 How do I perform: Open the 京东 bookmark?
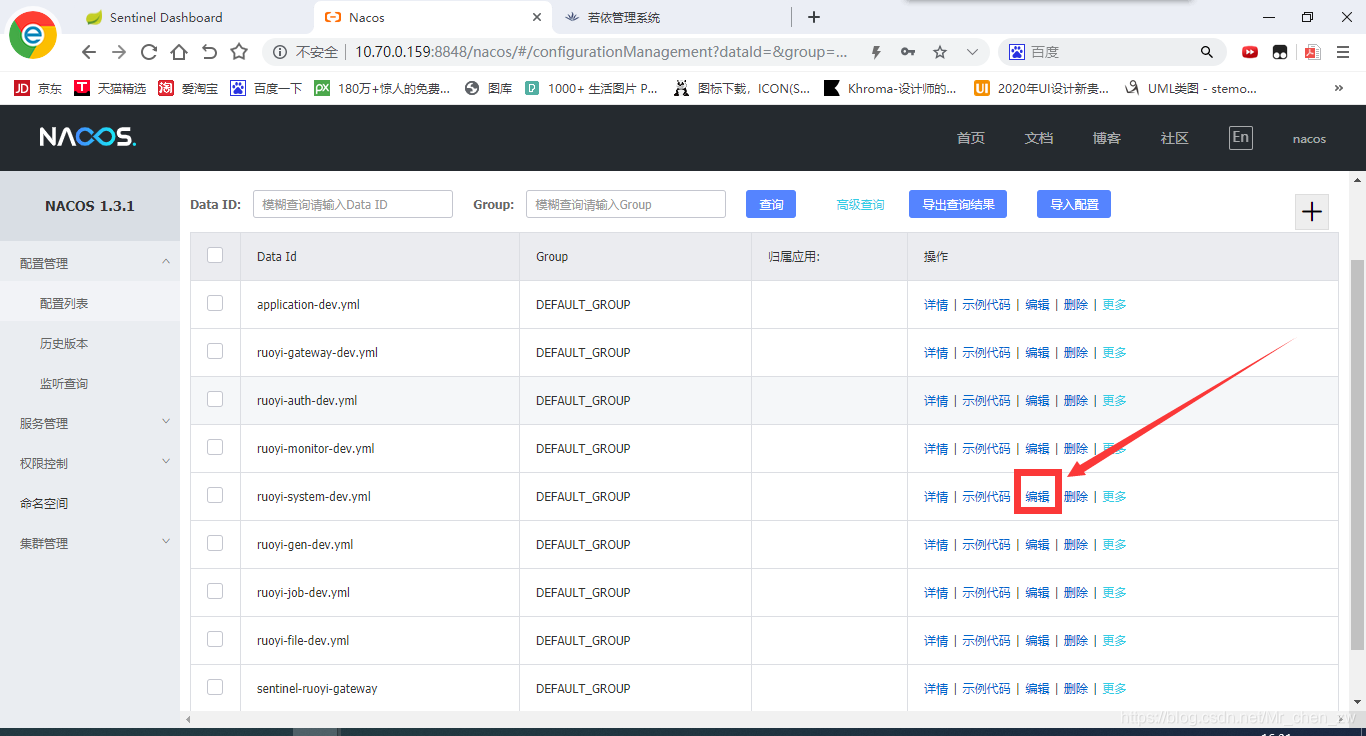38,88
